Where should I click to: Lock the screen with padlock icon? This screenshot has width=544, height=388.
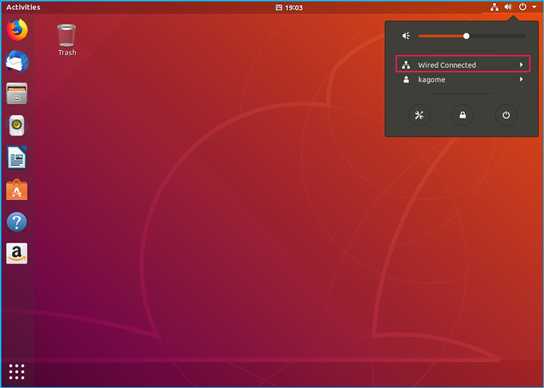point(462,115)
